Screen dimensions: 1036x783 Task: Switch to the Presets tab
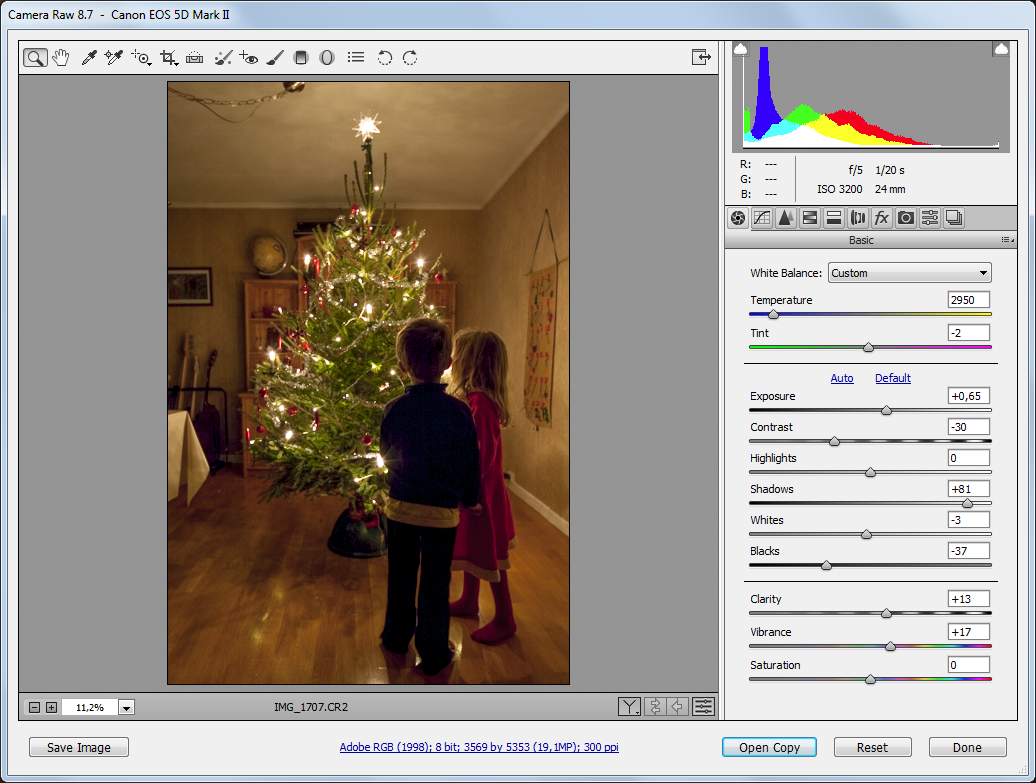coord(930,218)
